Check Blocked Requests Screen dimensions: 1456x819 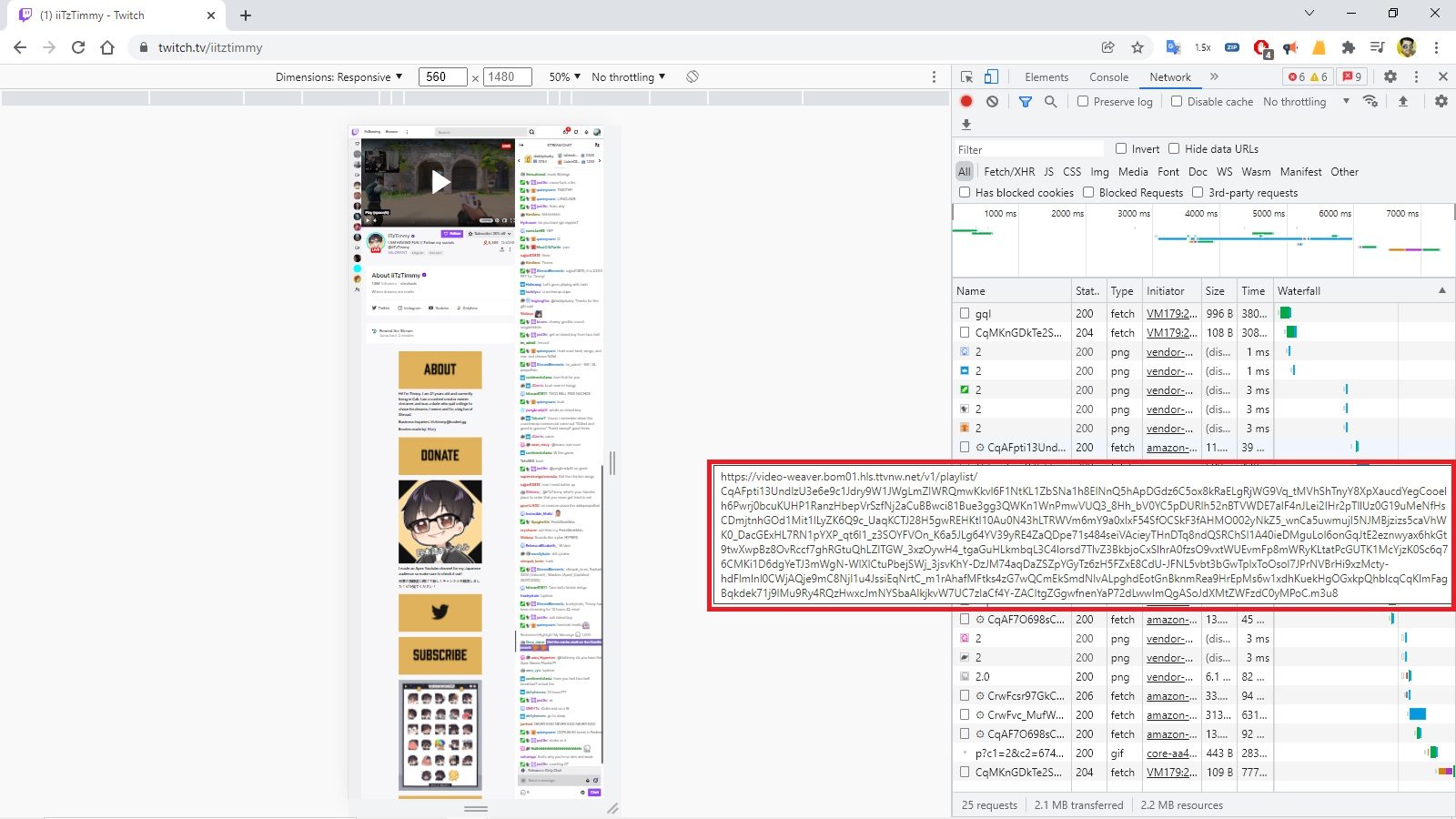point(1088,192)
